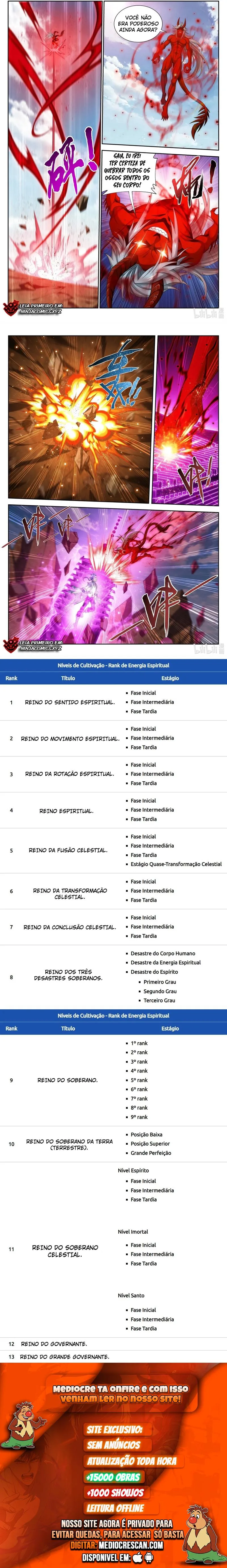This screenshot has height=1568, width=227.
Task: Click the Estágio column header in the second table
Action: click(x=170, y=1028)
